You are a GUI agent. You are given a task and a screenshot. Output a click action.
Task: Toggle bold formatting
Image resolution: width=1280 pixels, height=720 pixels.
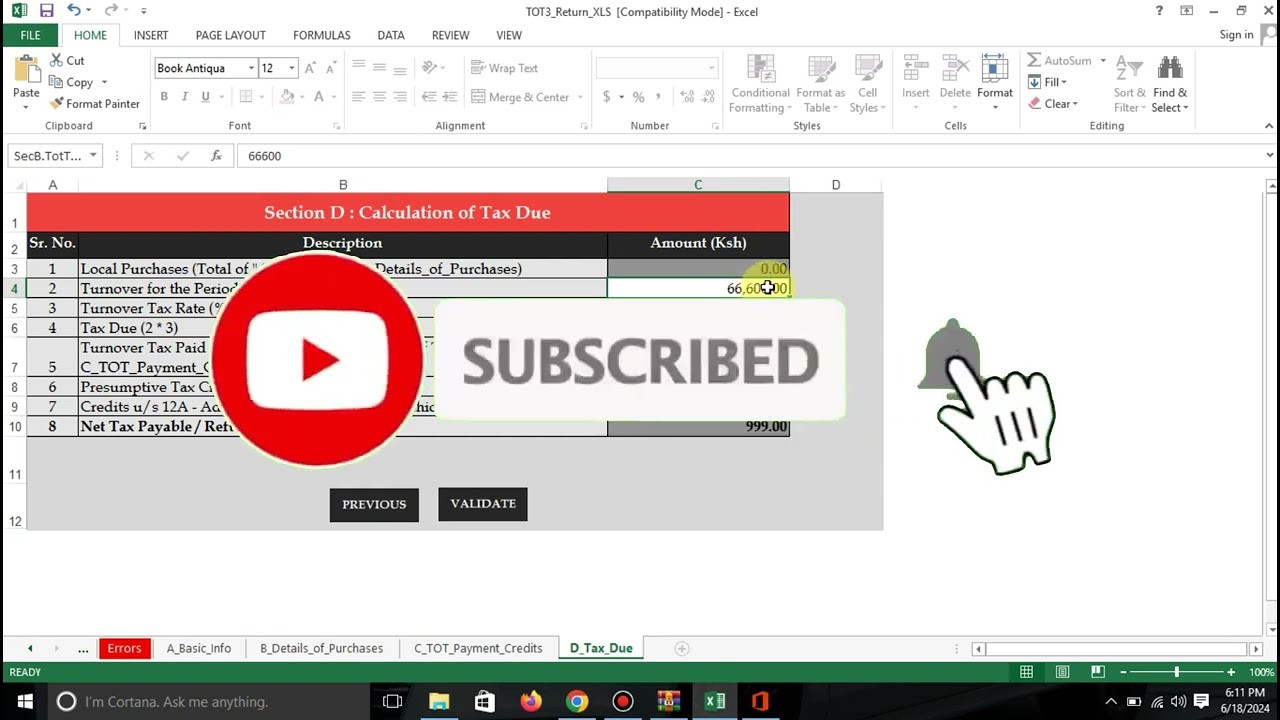tap(164, 97)
